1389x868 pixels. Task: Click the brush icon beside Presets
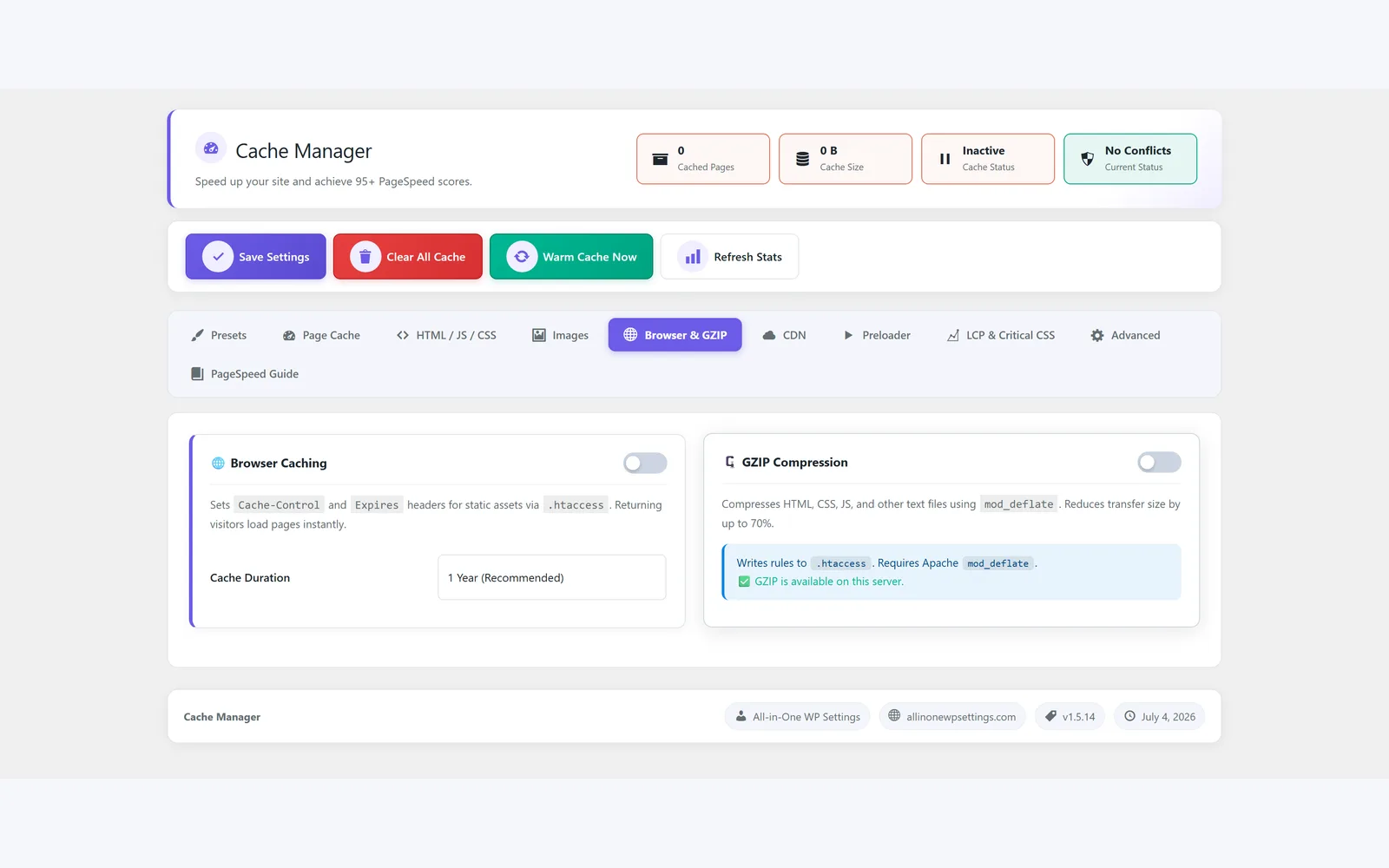(197, 335)
